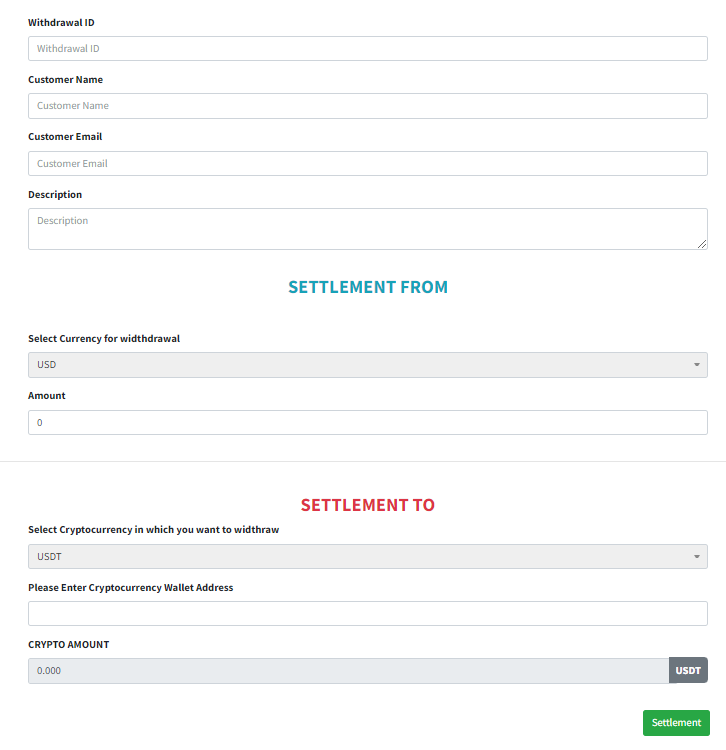The width and height of the screenshot is (726, 750).
Task: Click the Customer Email label text
Action: tap(65, 137)
